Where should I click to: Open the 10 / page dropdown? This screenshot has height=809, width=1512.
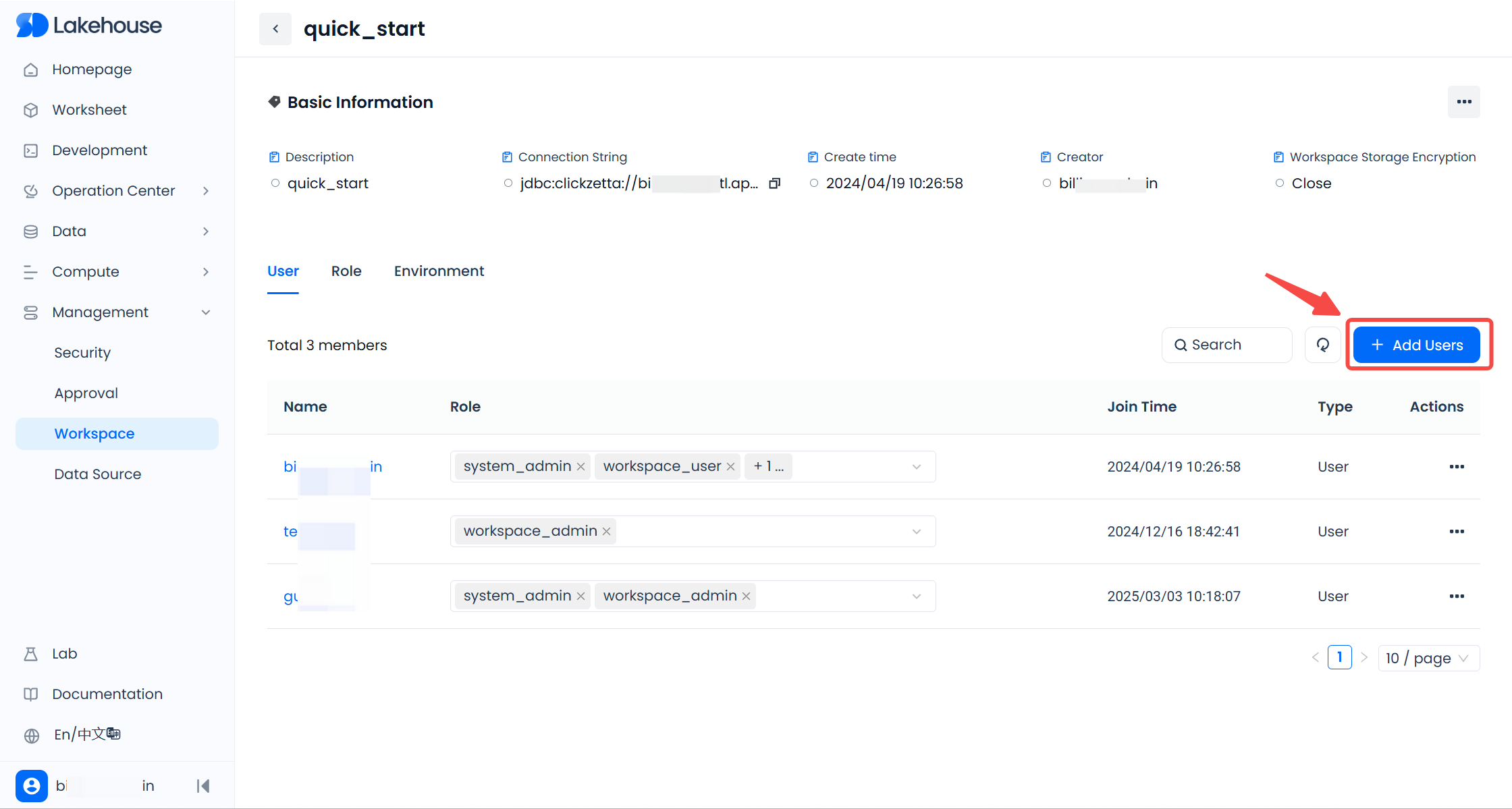[1428, 658]
